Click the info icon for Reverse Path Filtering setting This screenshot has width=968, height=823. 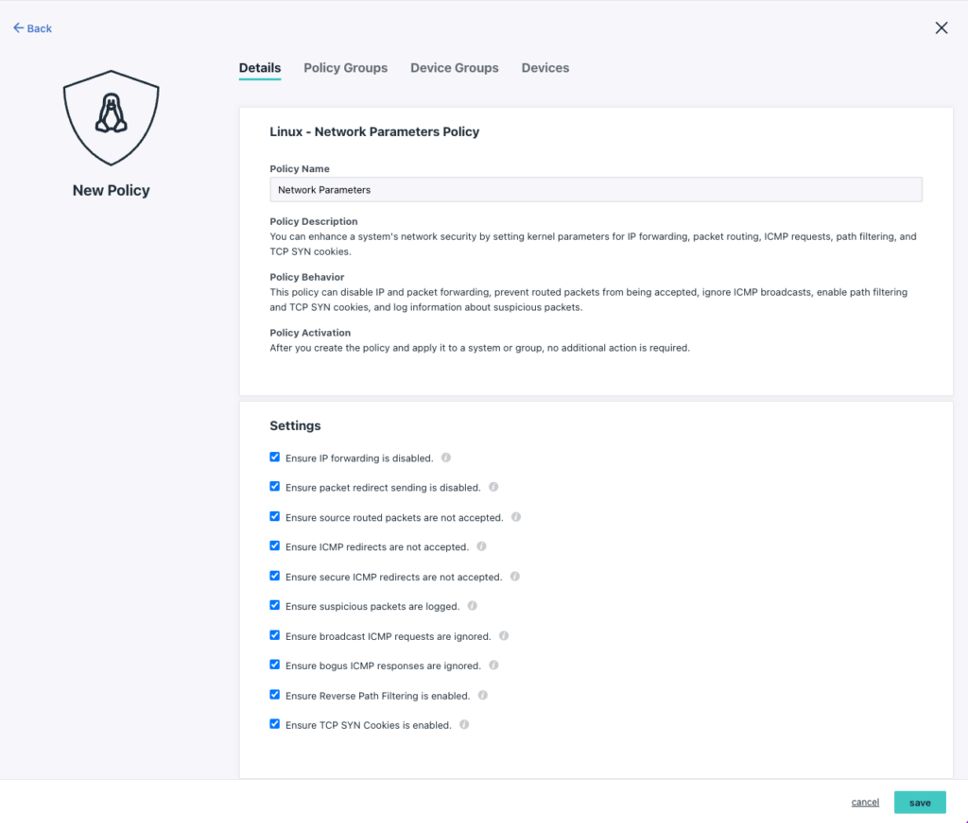click(x=482, y=695)
